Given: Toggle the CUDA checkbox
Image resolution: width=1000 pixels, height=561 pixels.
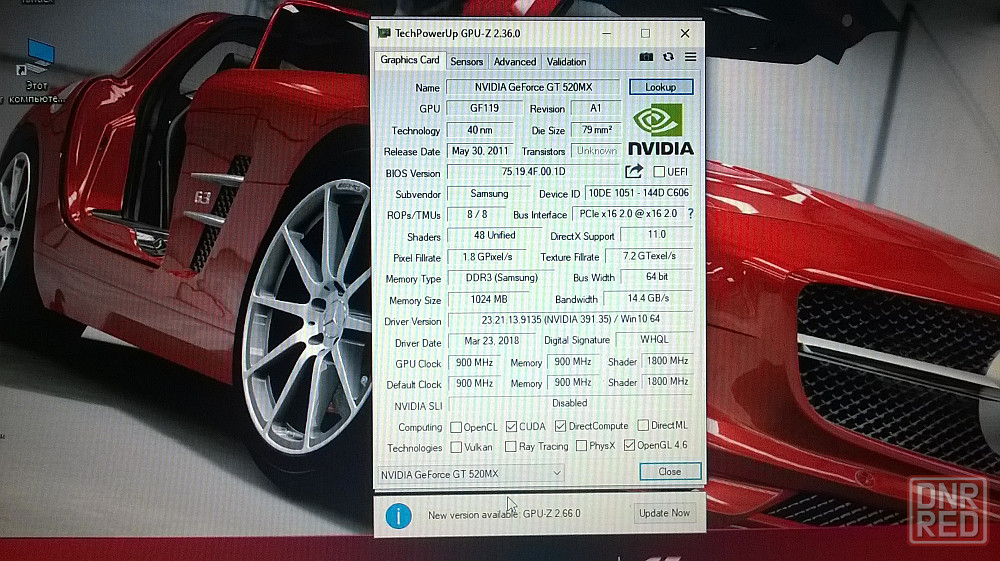Looking at the screenshot, I should point(511,426).
